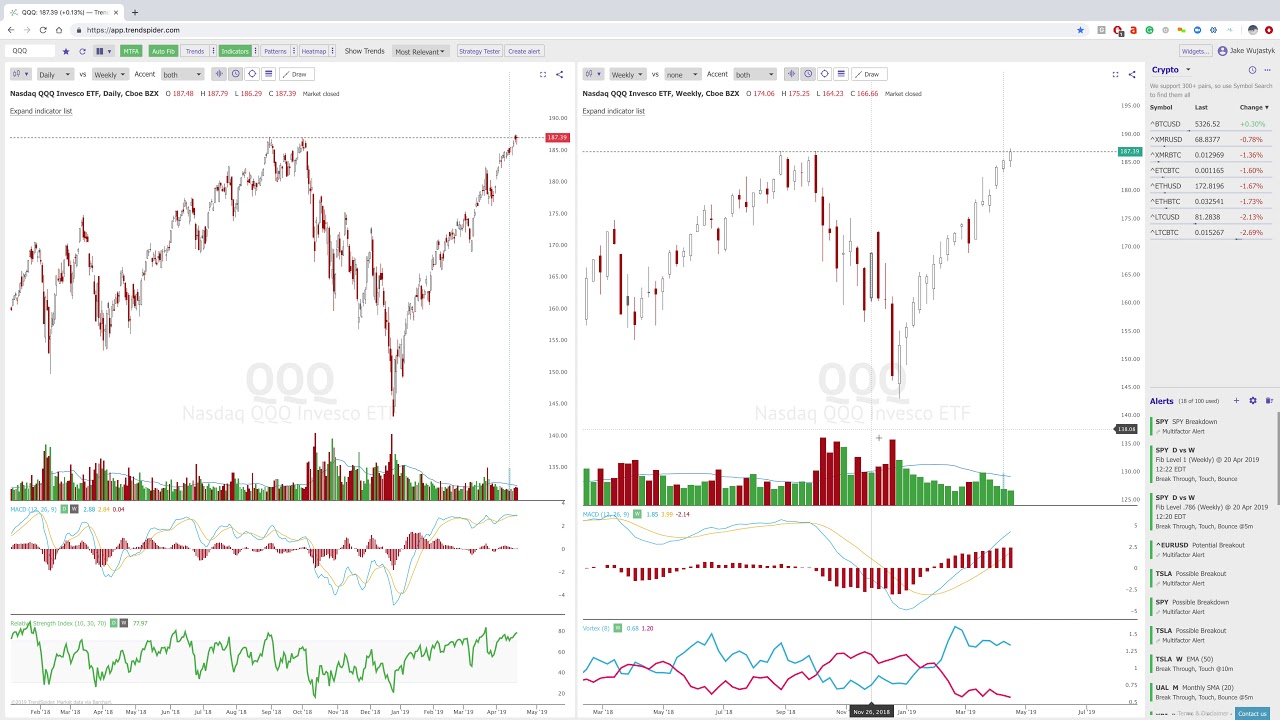Click Create alert button
The width and height of the screenshot is (1280, 720).
(524, 51)
